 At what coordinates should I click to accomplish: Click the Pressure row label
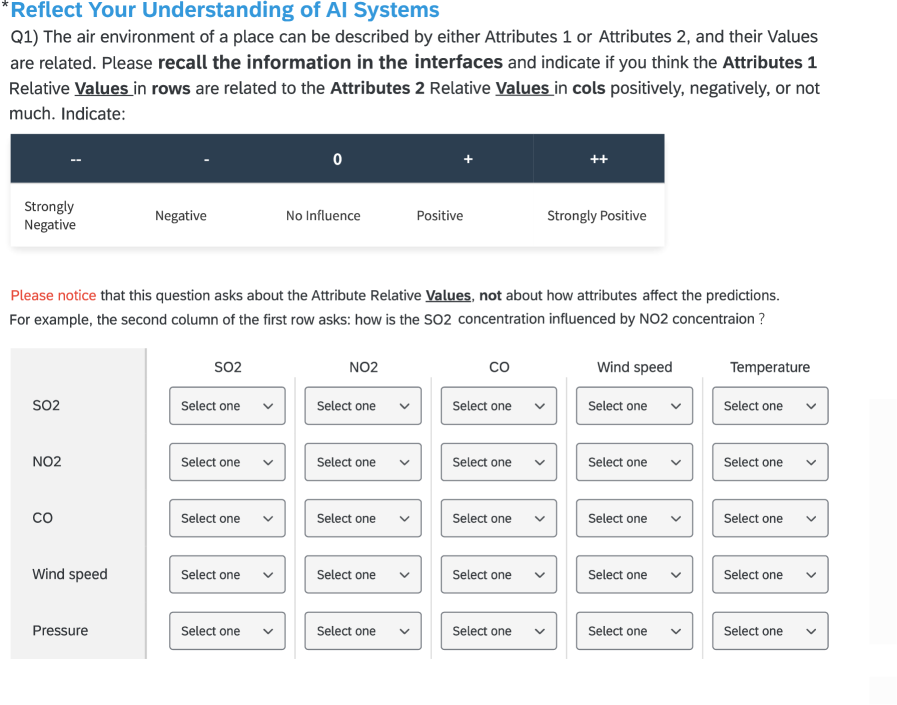[x=60, y=631]
